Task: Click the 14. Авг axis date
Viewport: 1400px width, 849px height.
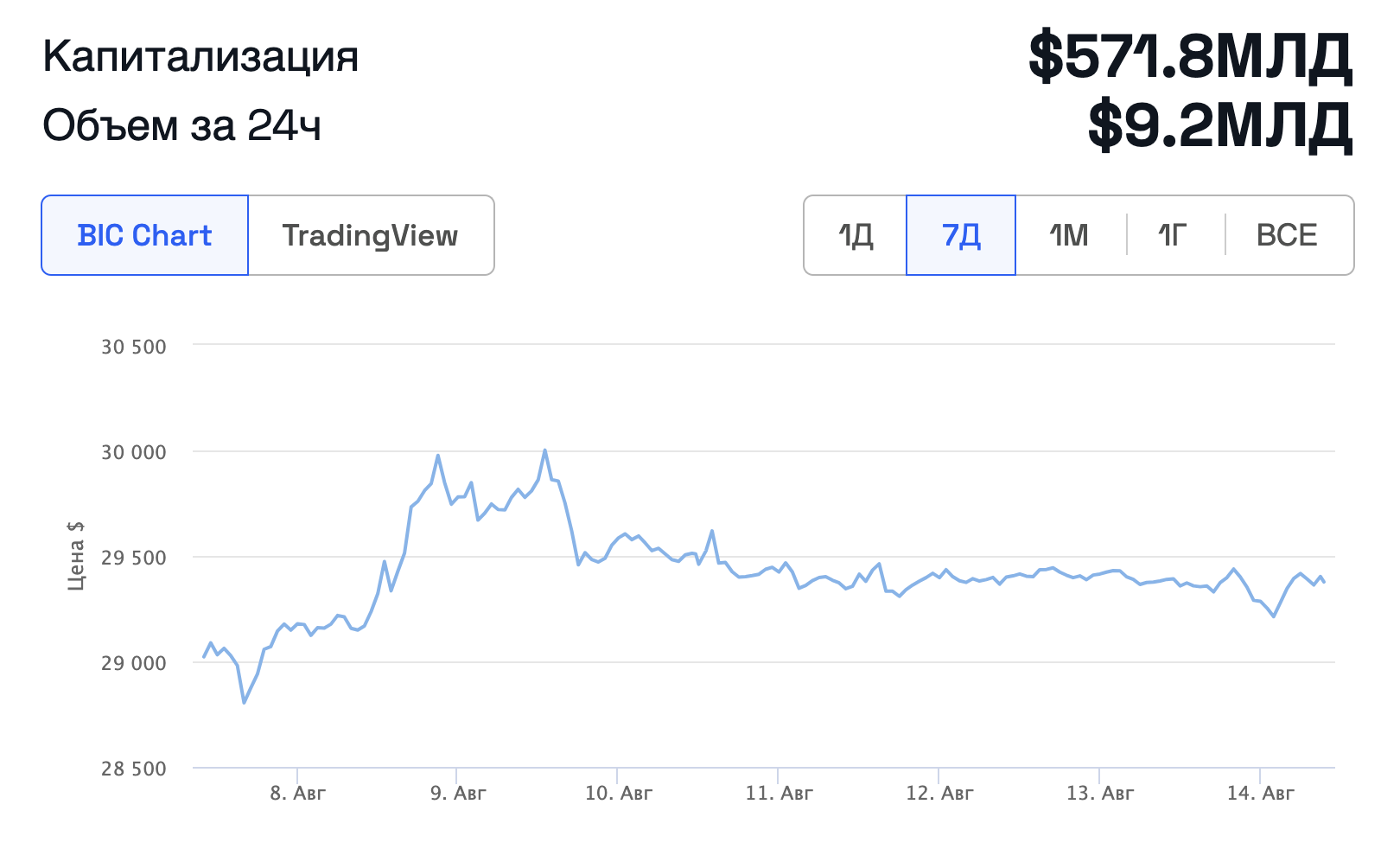Action: [1261, 793]
